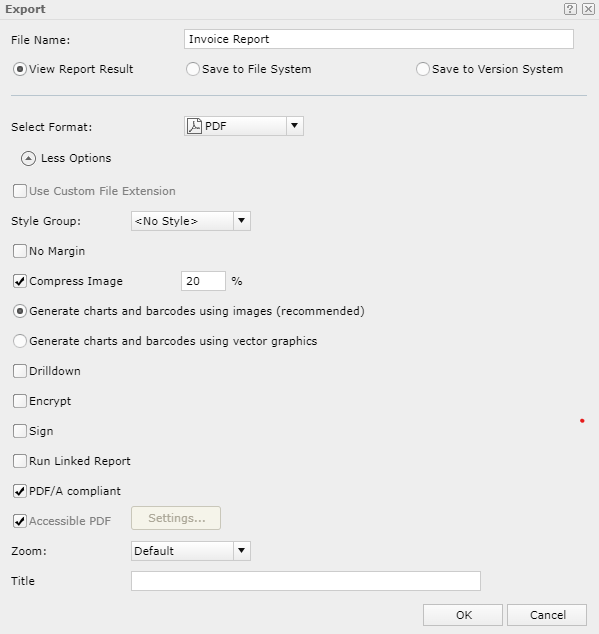The image size is (599, 634).
Task: Confirm export with OK button
Action: 463,615
